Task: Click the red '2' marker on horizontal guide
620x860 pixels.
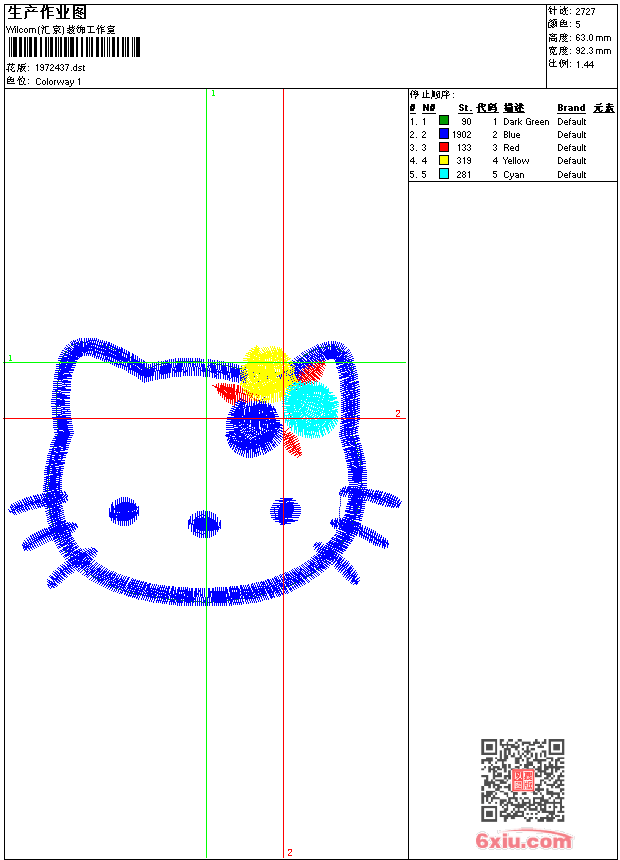Action: coord(398,414)
